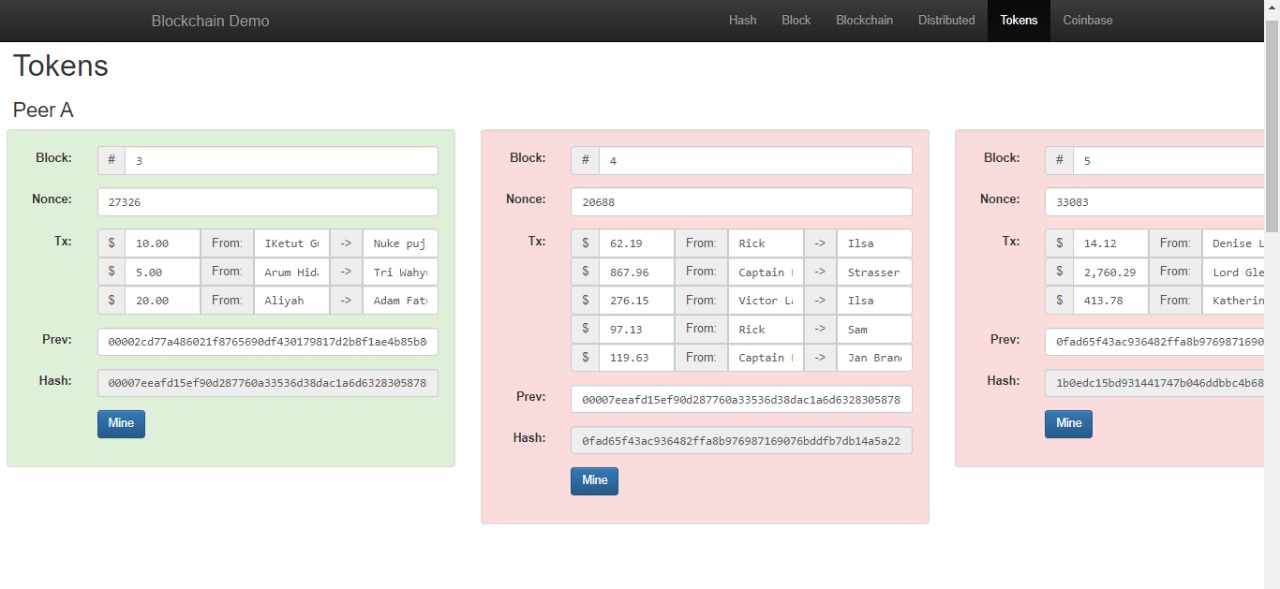Screen dimensions: 1280x589
Task: Click the Blockchain Demo brand link
Action: pyautogui.click(x=210, y=21)
